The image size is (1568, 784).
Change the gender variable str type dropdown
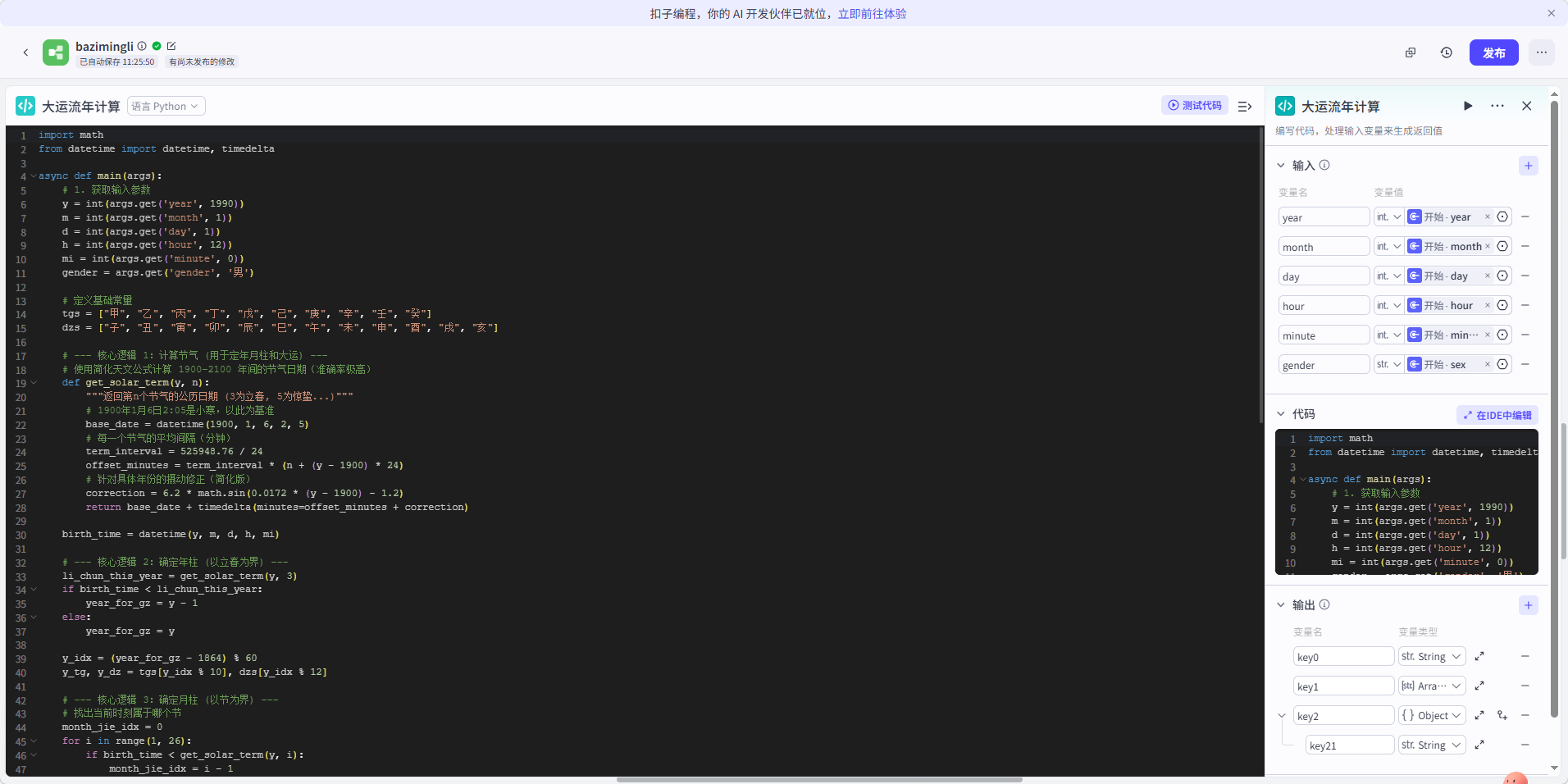(1388, 364)
